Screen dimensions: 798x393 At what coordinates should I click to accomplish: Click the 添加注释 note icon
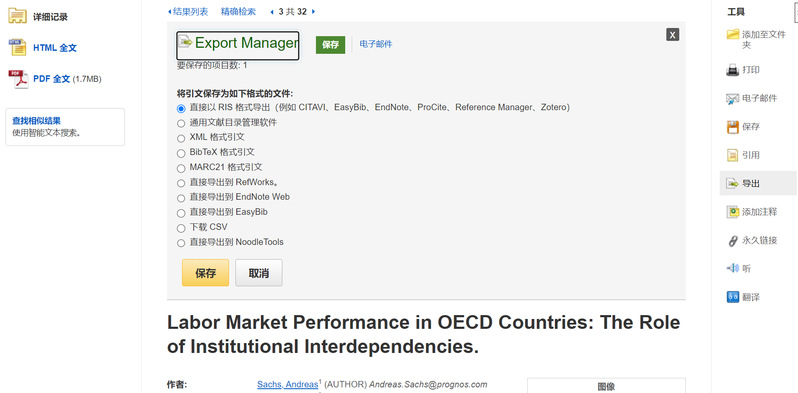point(732,212)
